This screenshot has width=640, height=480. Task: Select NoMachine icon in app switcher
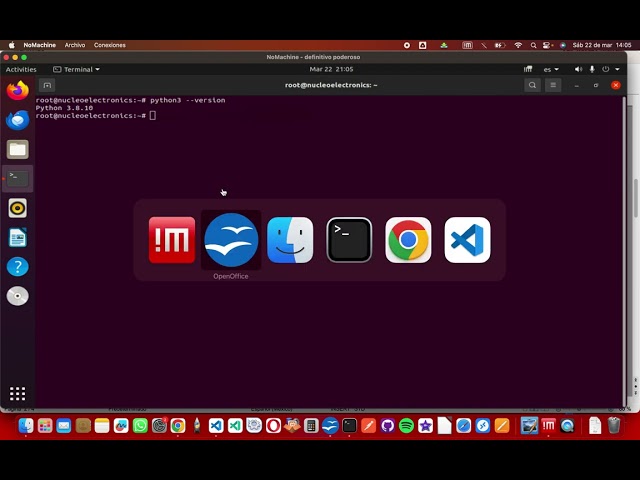coord(172,240)
